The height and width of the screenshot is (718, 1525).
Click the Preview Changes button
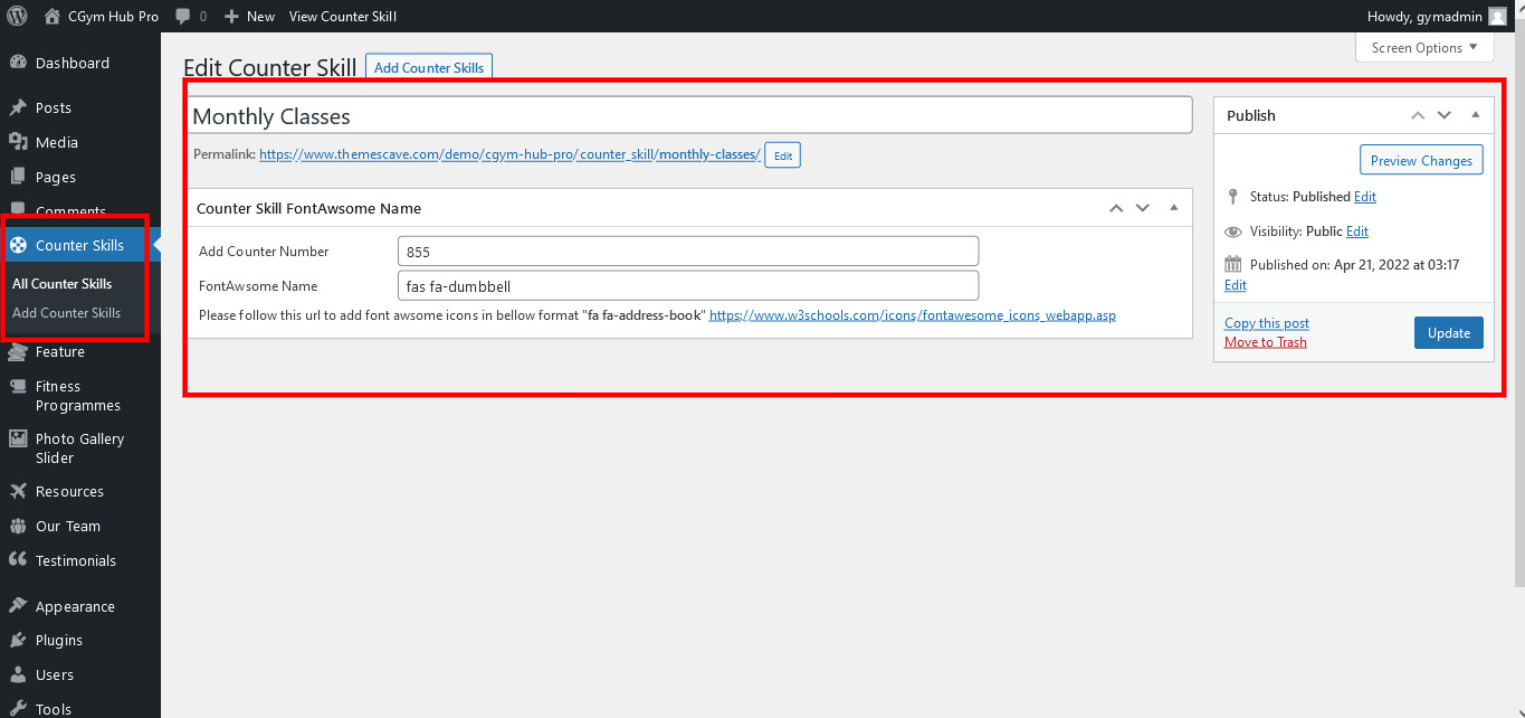[1421, 161]
